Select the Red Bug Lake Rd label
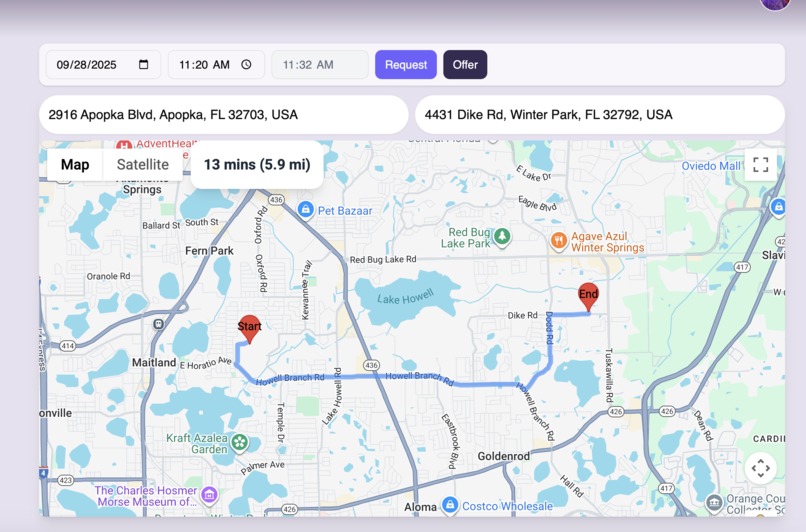806x532 pixels. click(383, 260)
